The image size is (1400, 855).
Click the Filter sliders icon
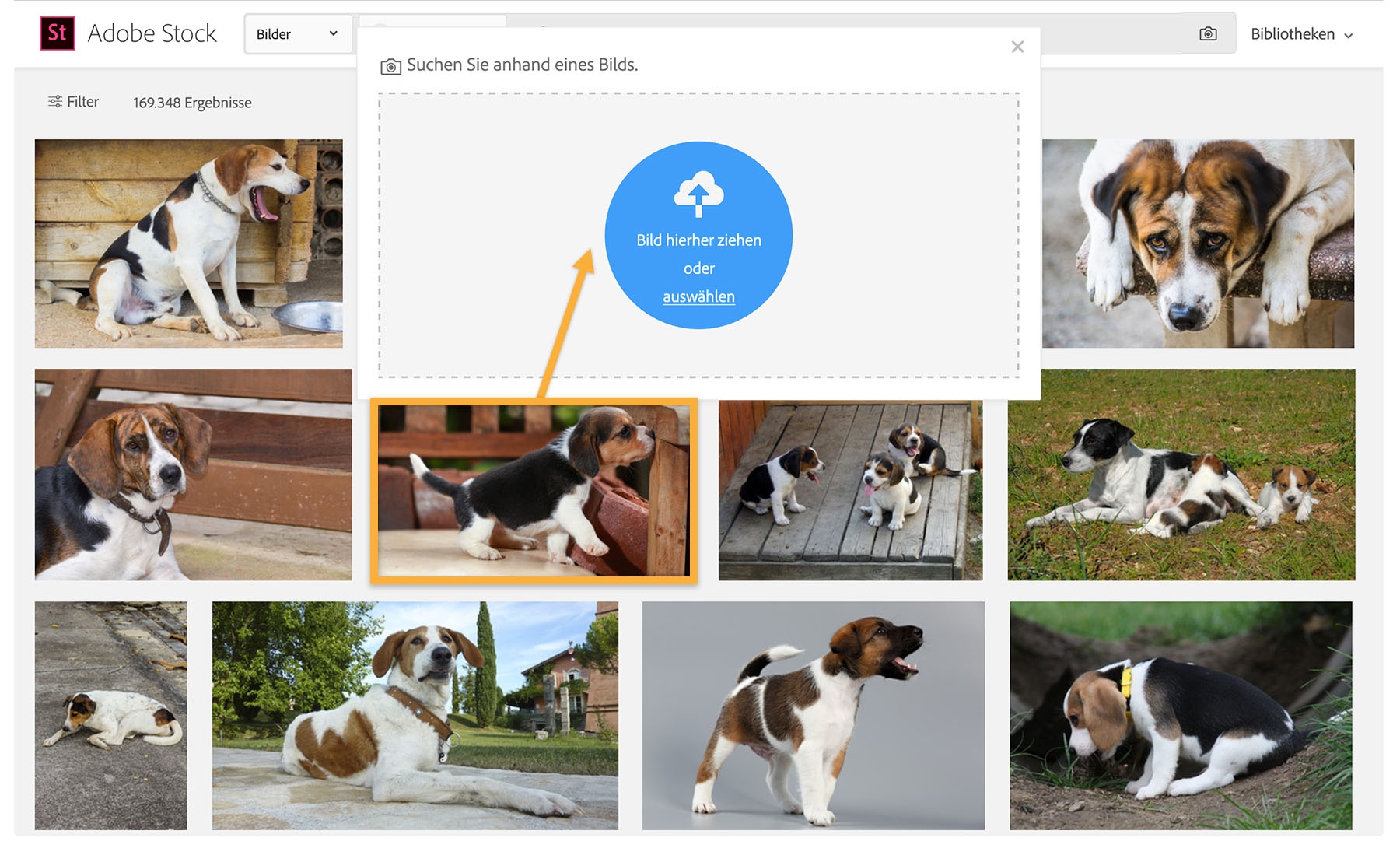coord(54,102)
